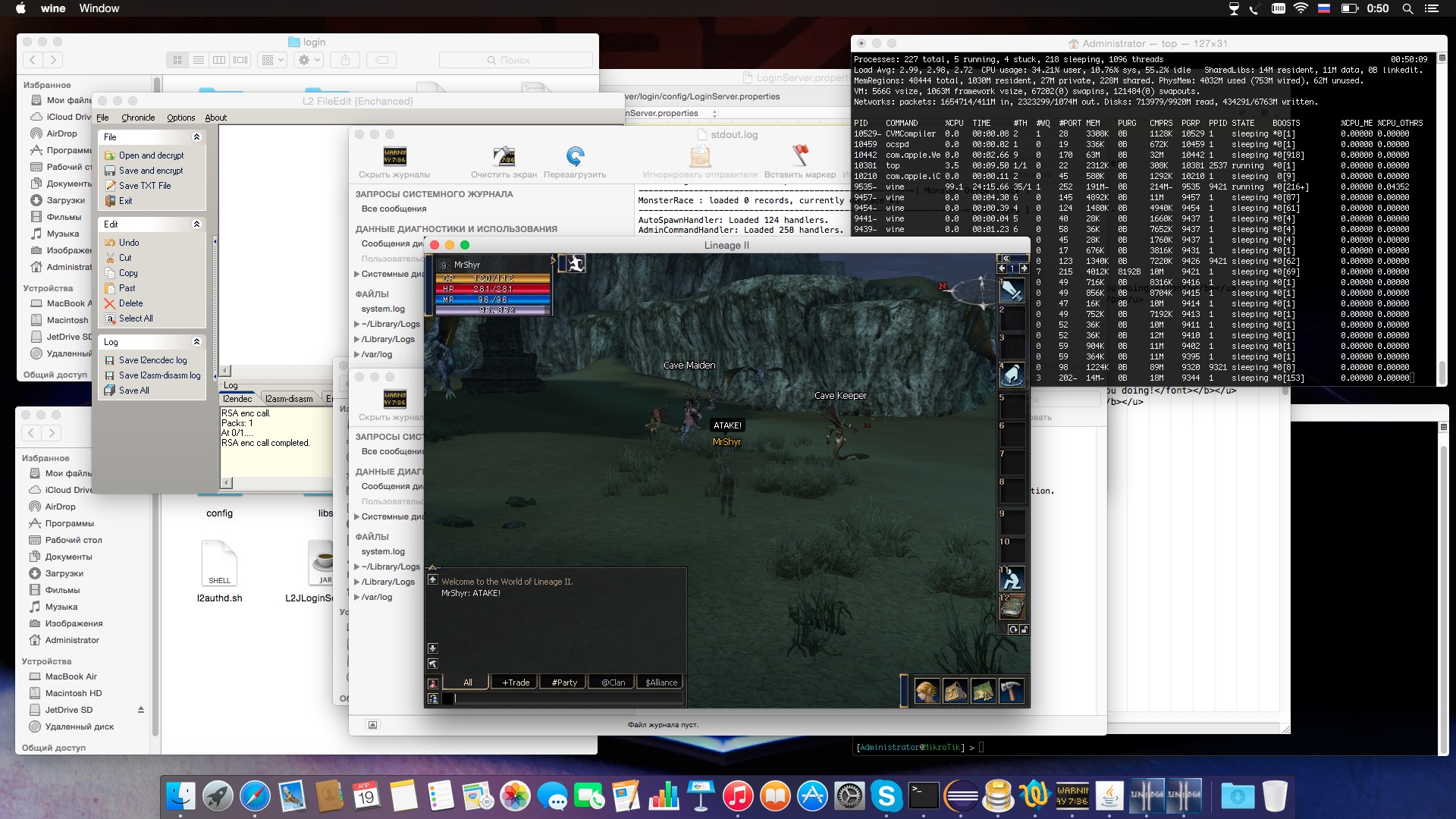
Task: Click the Вставить маркер flag icon in Console
Action: coord(800,156)
